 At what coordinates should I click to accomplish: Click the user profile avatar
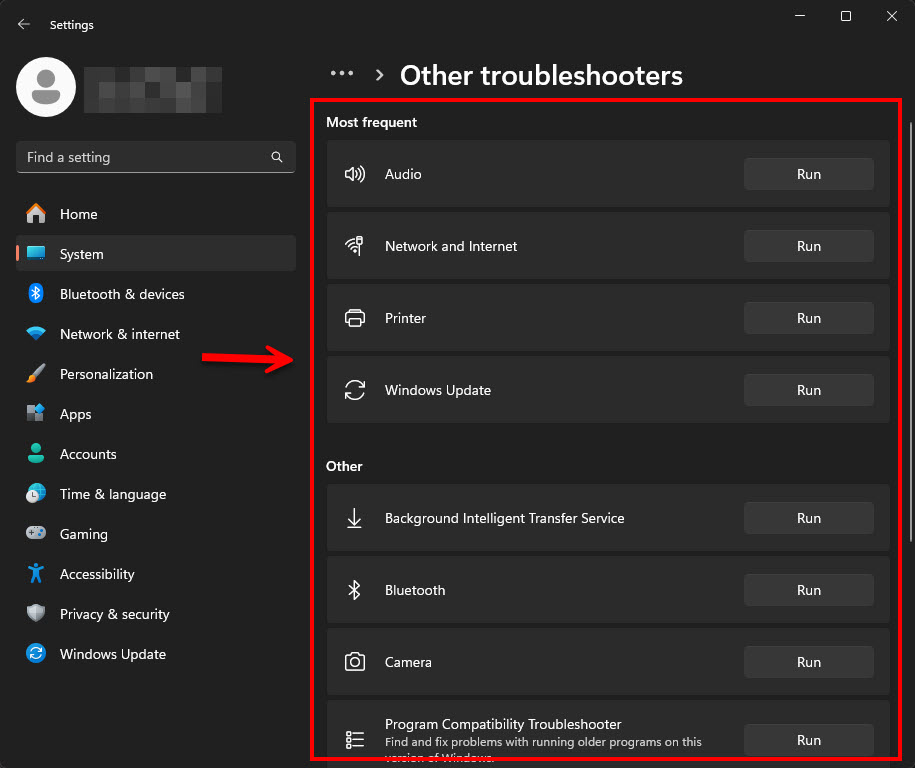pyautogui.click(x=46, y=87)
